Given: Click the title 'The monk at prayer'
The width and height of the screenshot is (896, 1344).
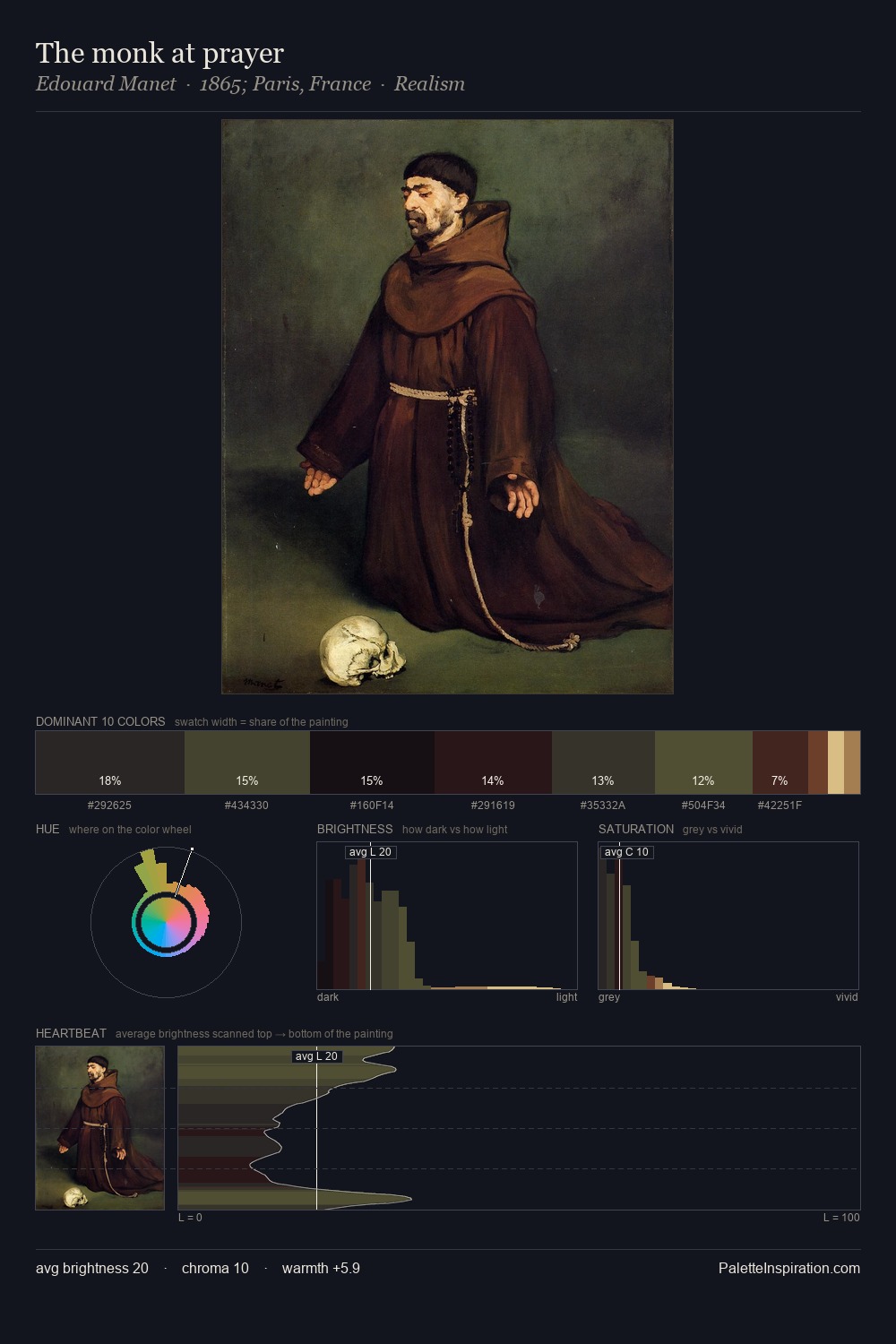Looking at the screenshot, I should coord(159,54).
